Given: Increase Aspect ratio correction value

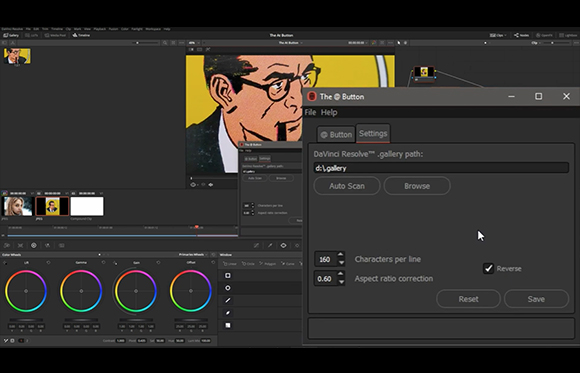Looking at the screenshot, I should point(341,274).
